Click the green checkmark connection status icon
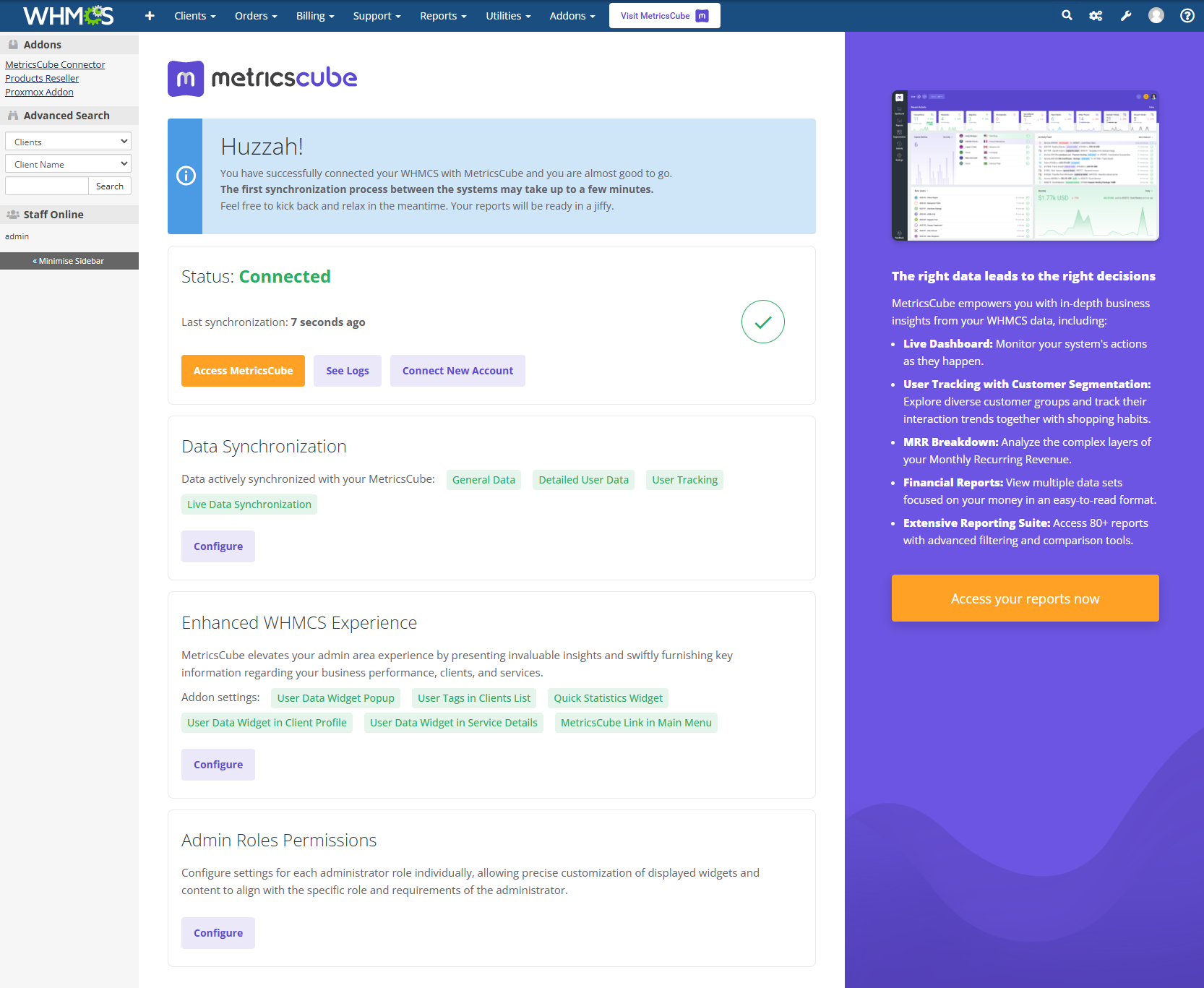1204x988 pixels. tap(762, 322)
